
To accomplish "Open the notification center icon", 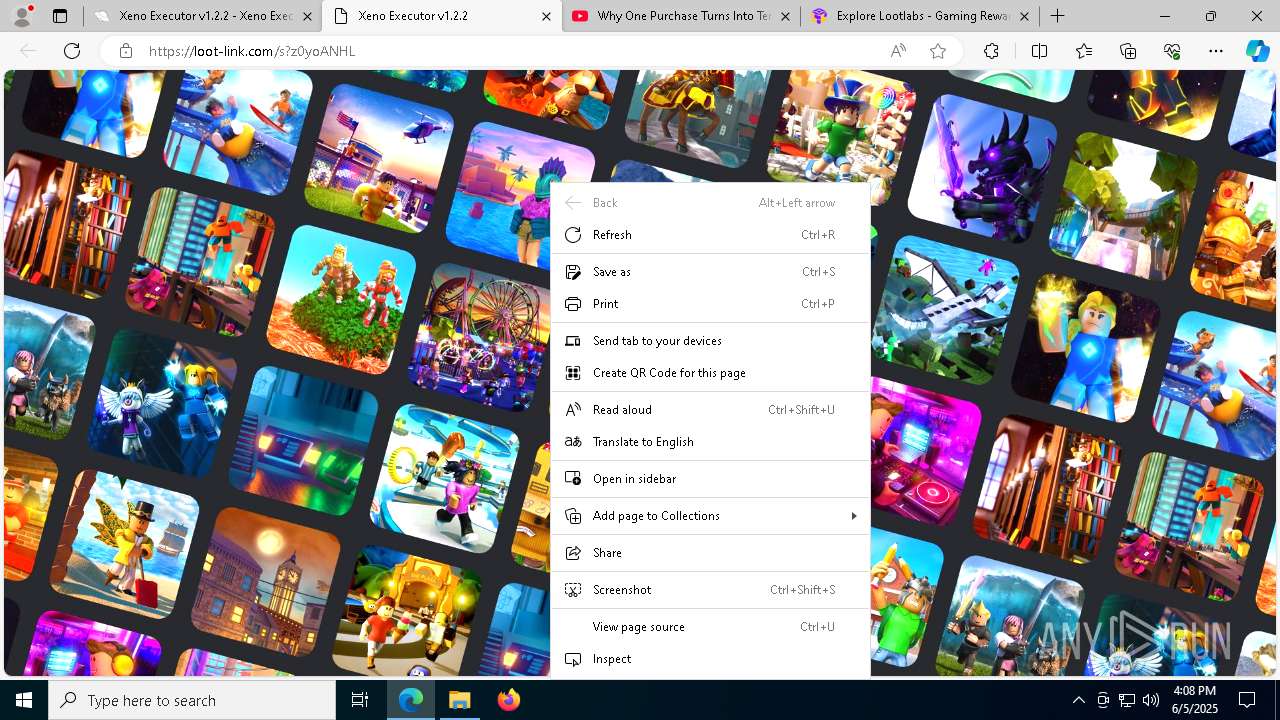I will [1247, 700].
